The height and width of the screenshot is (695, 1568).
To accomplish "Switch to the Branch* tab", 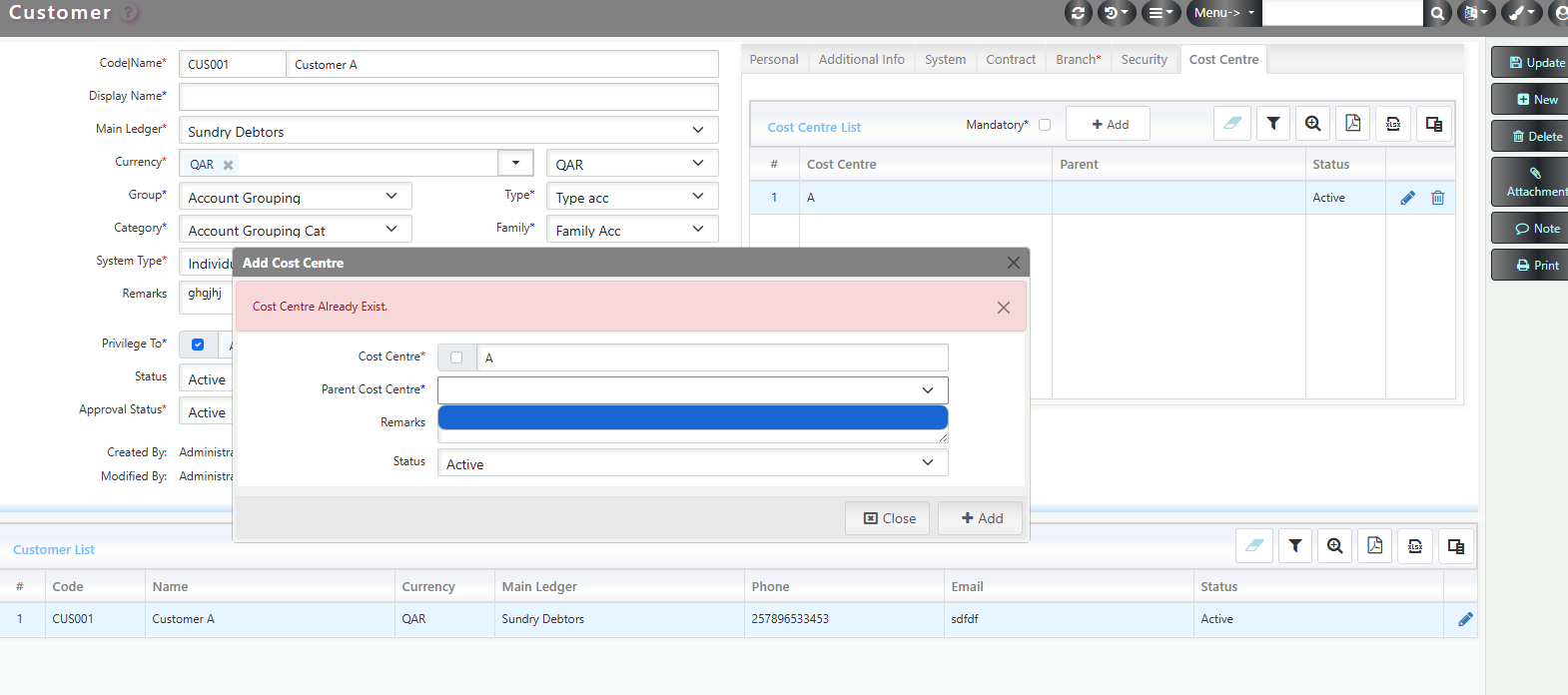I will (1079, 60).
